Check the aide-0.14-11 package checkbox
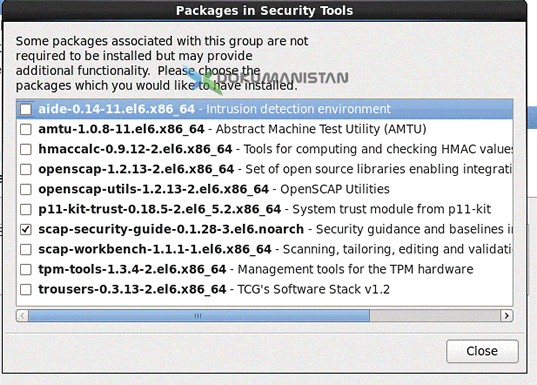Viewport: 537px width, 385px height. point(26,109)
